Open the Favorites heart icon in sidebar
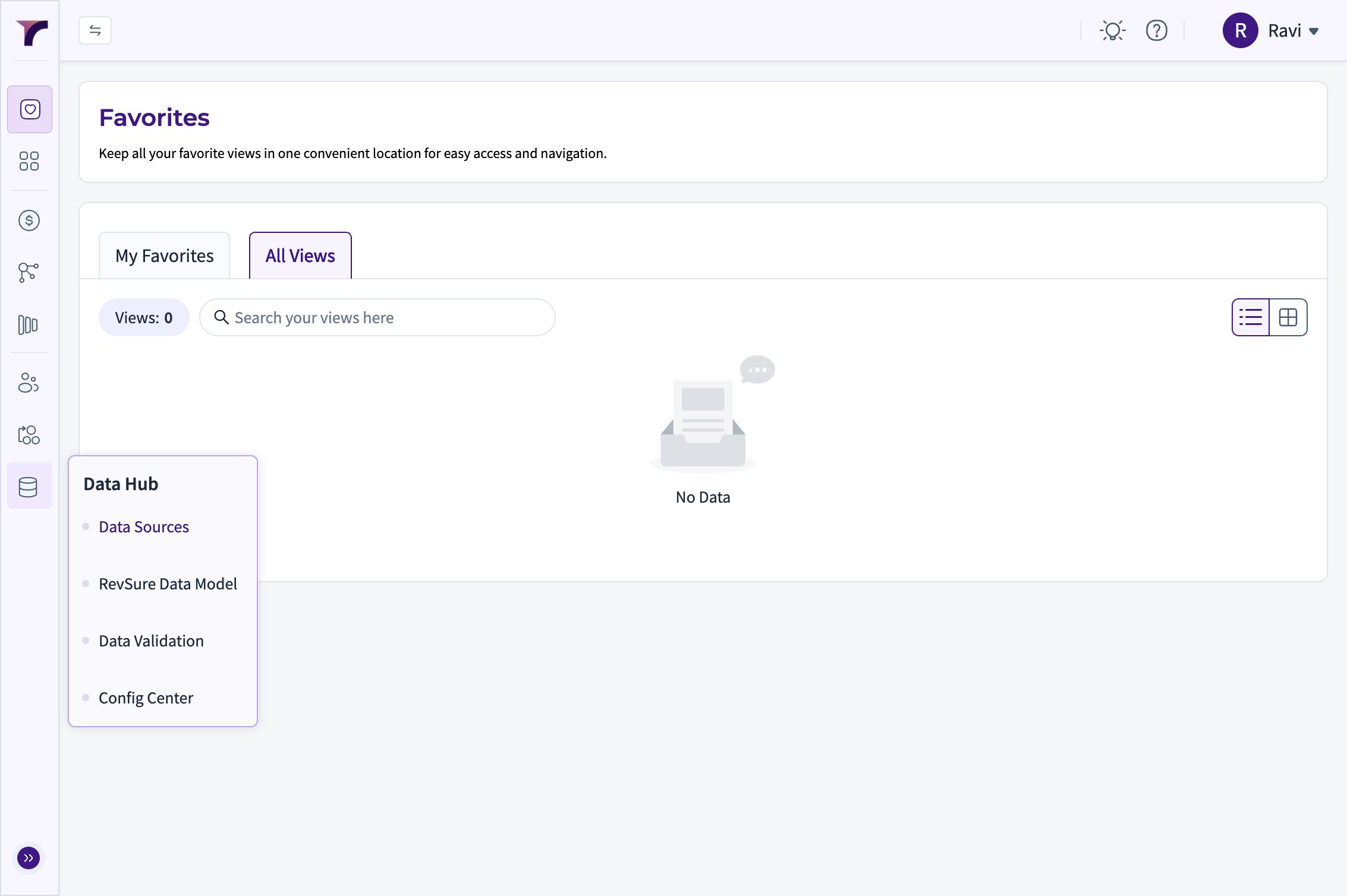 [x=30, y=109]
